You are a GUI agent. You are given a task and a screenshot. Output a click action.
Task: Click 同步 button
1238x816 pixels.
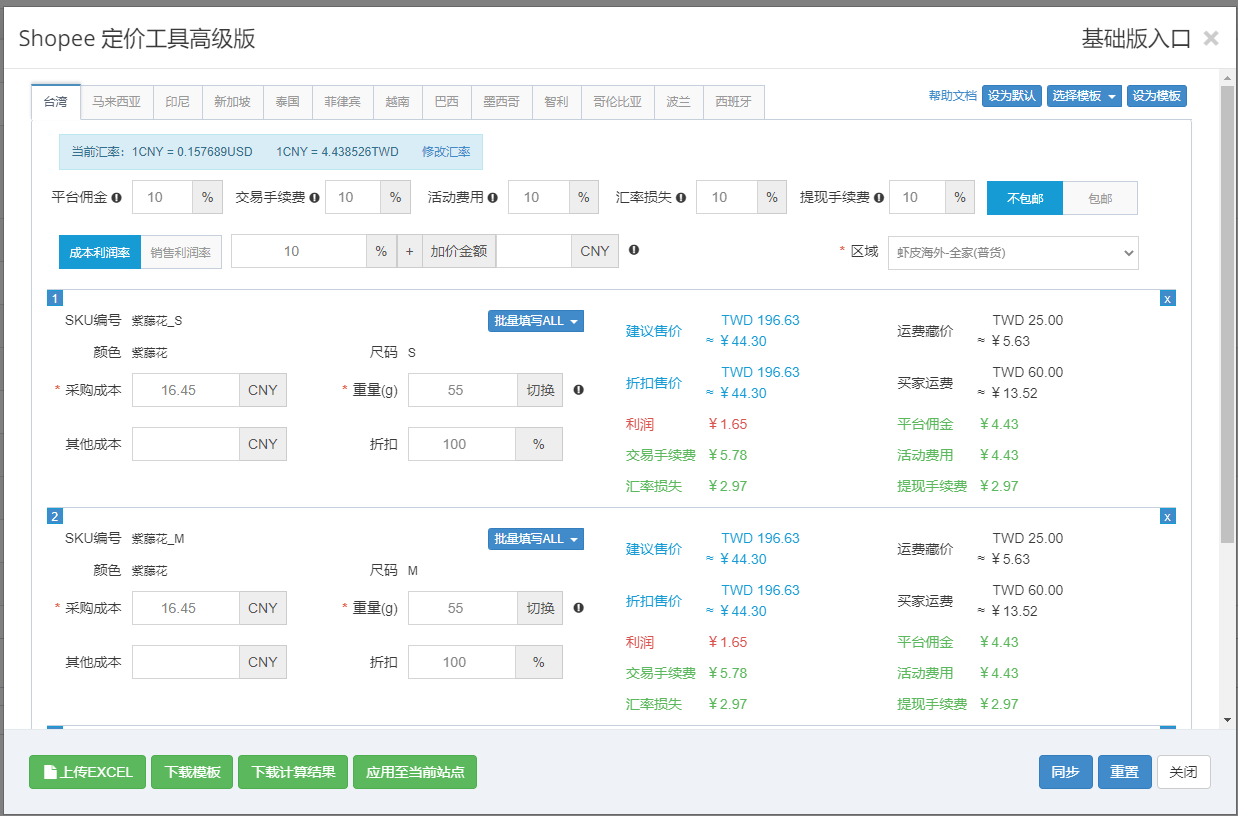pos(1066,772)
